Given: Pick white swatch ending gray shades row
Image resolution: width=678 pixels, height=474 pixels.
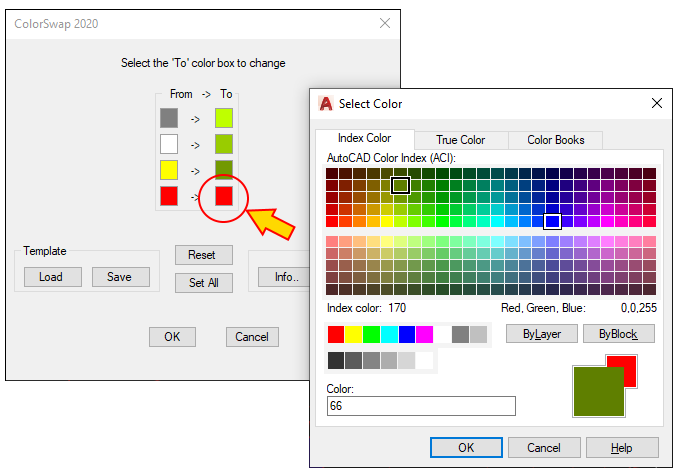Looking at the screenshot, I should [425, 361].
